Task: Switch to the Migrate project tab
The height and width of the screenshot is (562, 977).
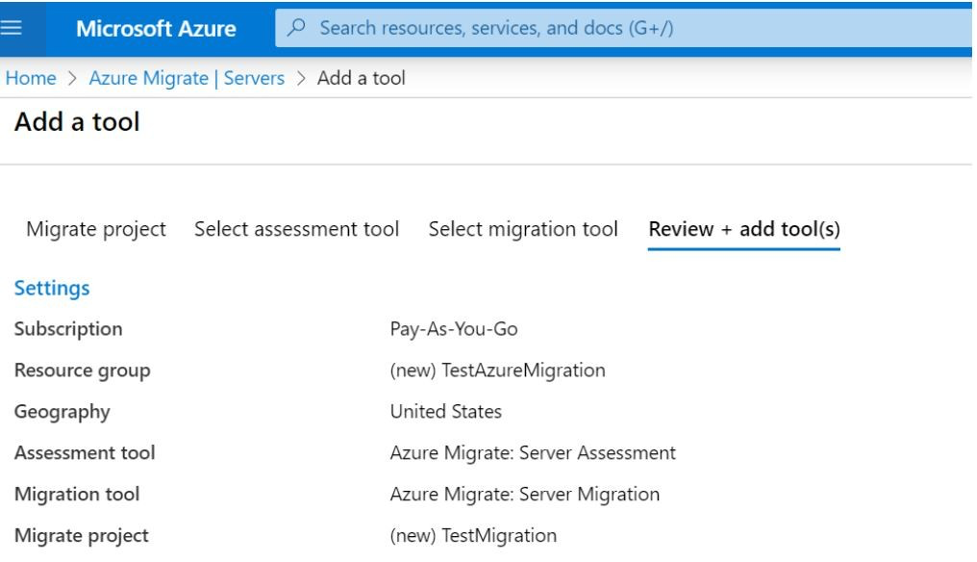Action: 96,229
